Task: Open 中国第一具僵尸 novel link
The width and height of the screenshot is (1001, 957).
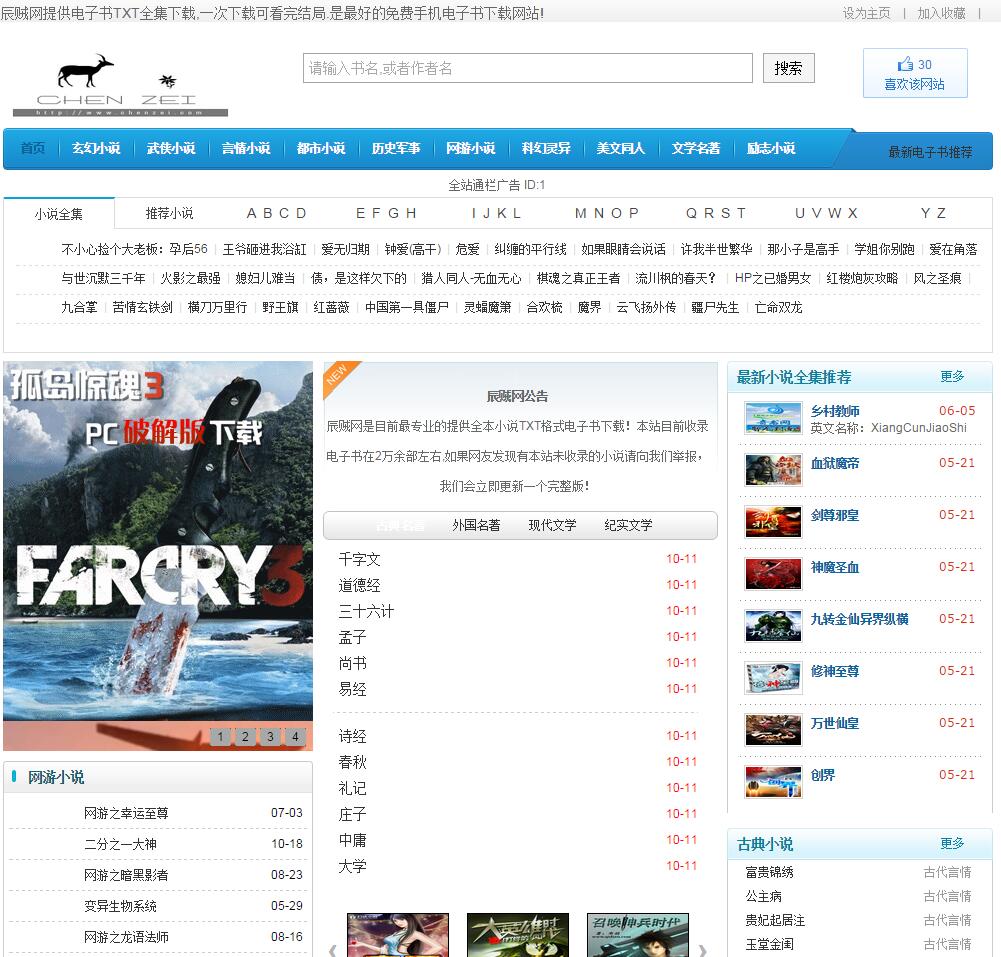Action: click(407, 307)
